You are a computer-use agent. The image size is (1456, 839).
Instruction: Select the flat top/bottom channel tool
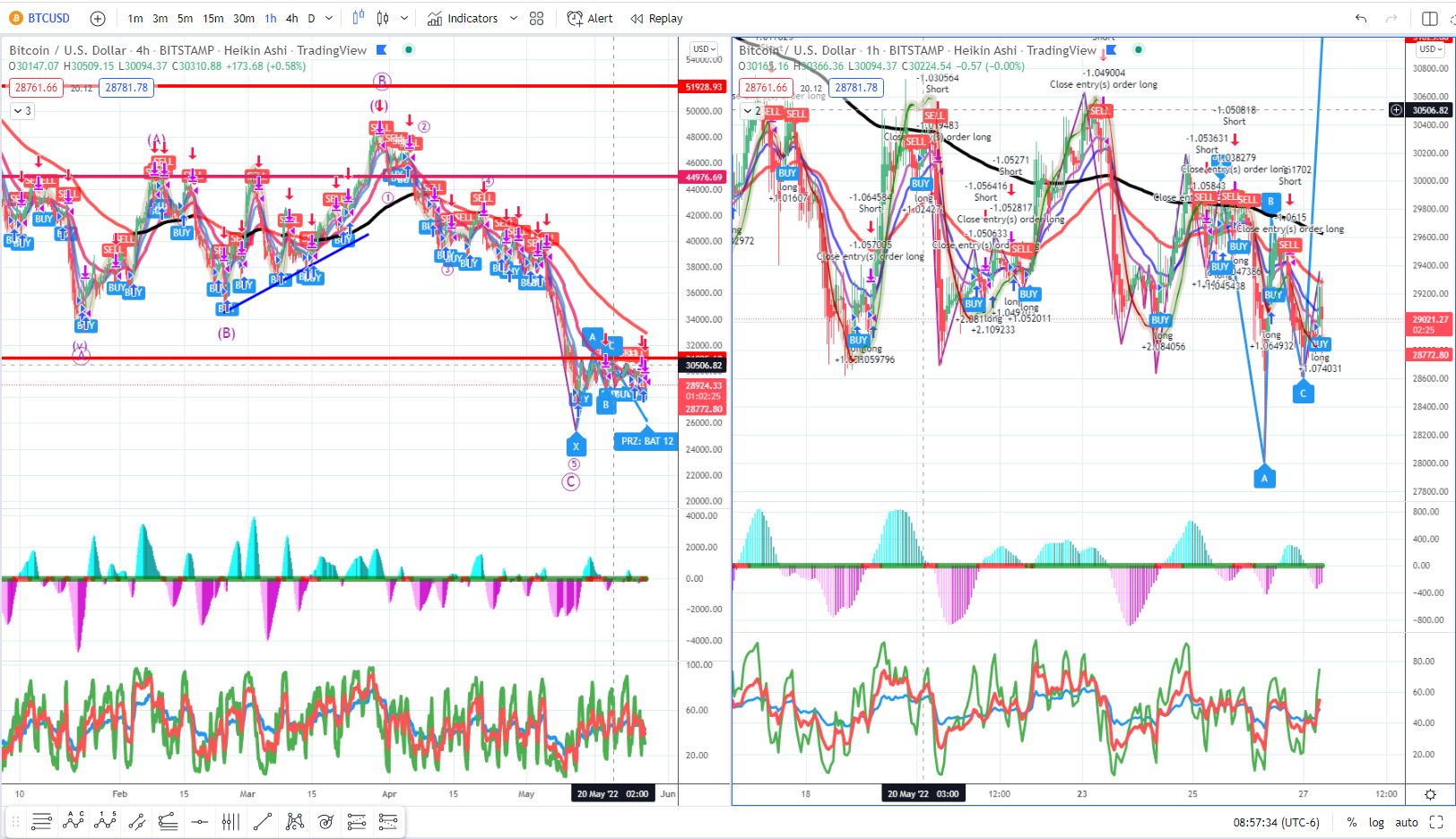point(168,821)
